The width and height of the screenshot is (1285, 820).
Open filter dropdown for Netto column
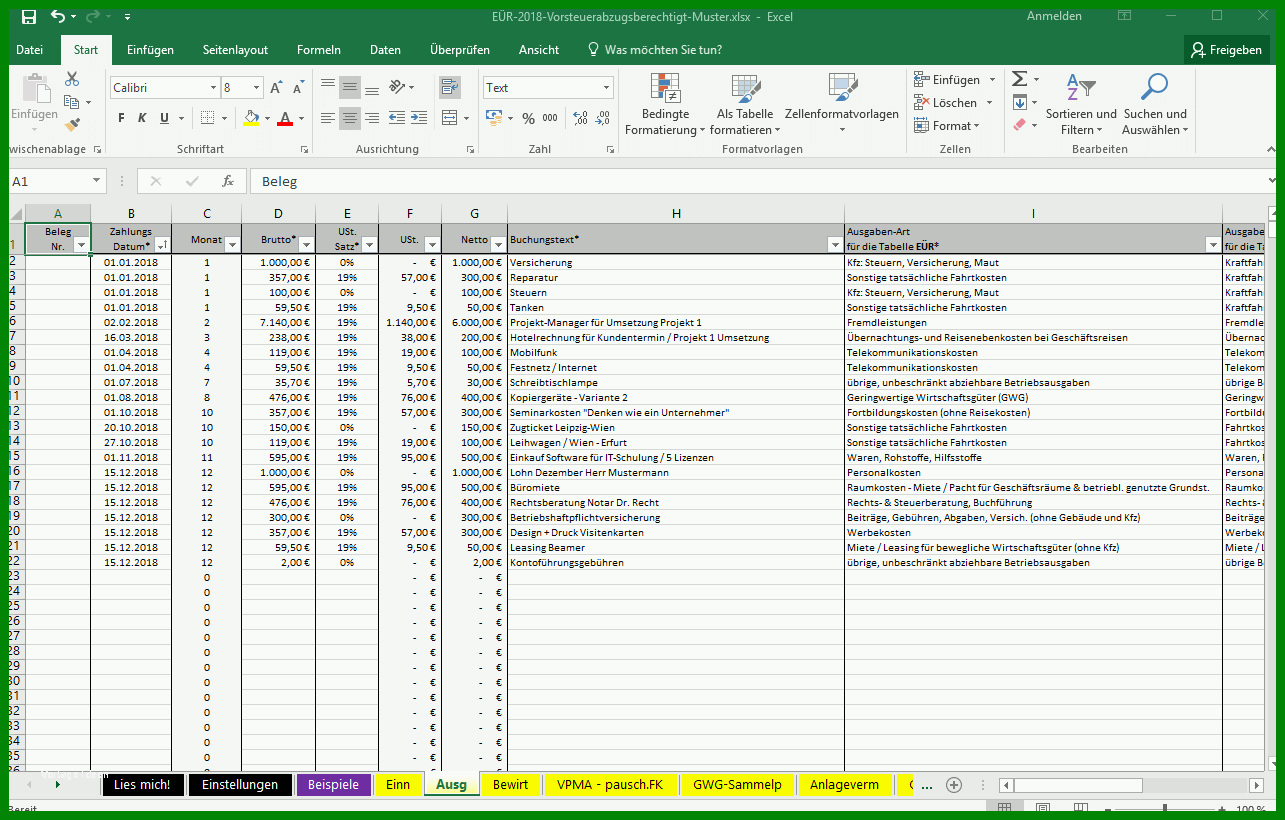(x=498, y=245)
